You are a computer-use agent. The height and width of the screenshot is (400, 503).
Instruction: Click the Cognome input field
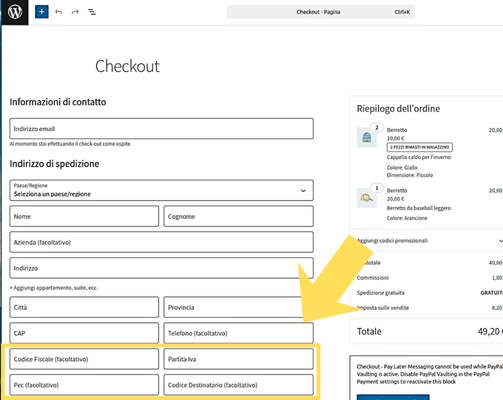coord(239,216)
